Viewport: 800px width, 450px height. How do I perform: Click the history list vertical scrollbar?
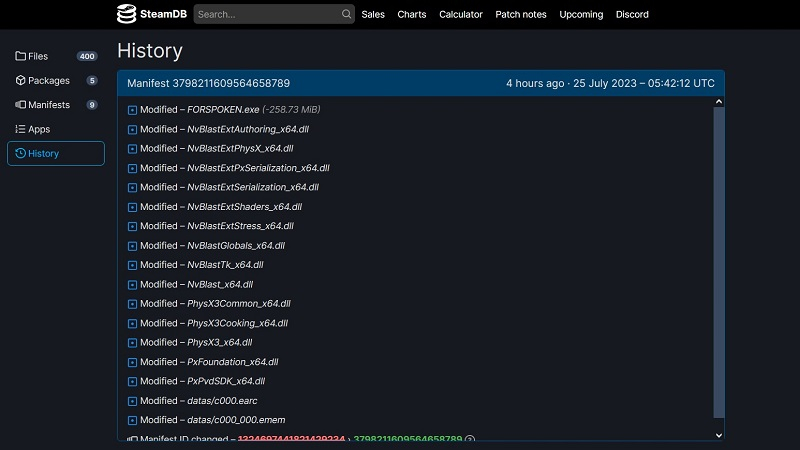(x=718, y=260)
